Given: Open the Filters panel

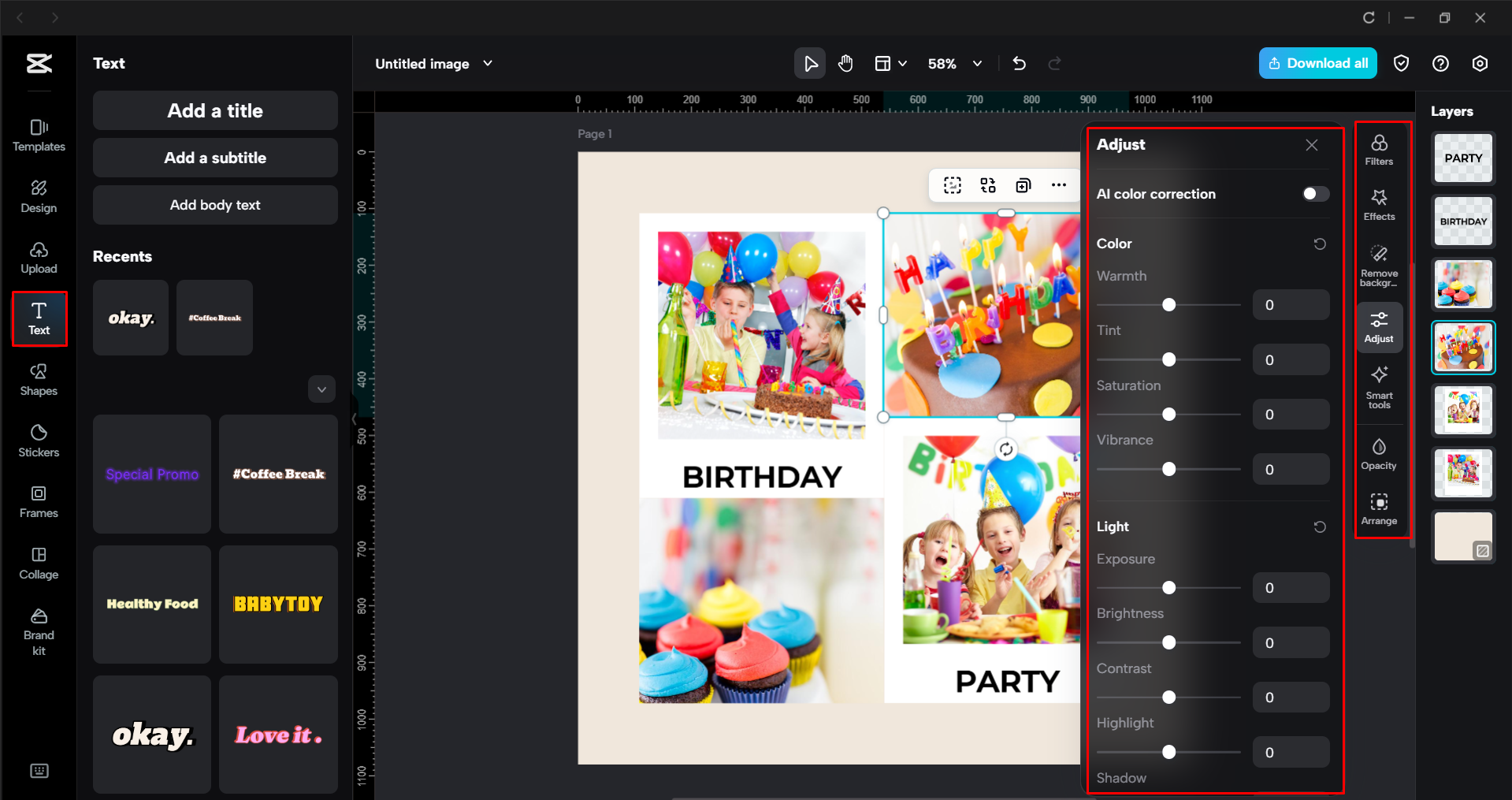Looking at the screenshot, I should coord(1379,149).
